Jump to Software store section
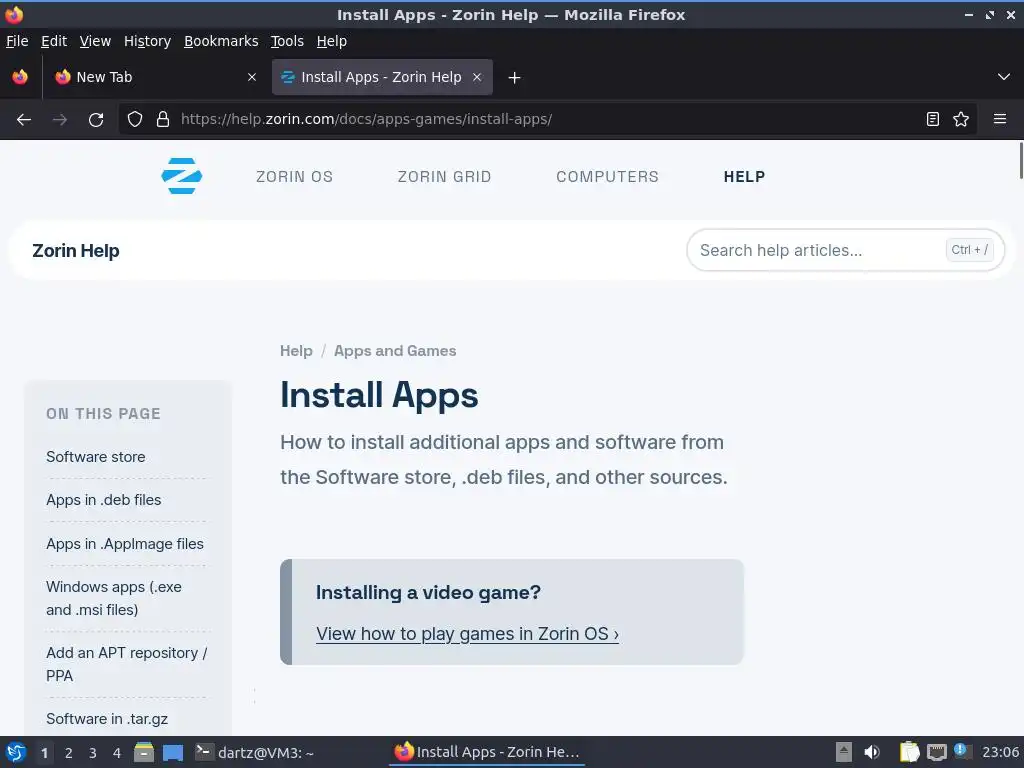 [x=95, y=456]
